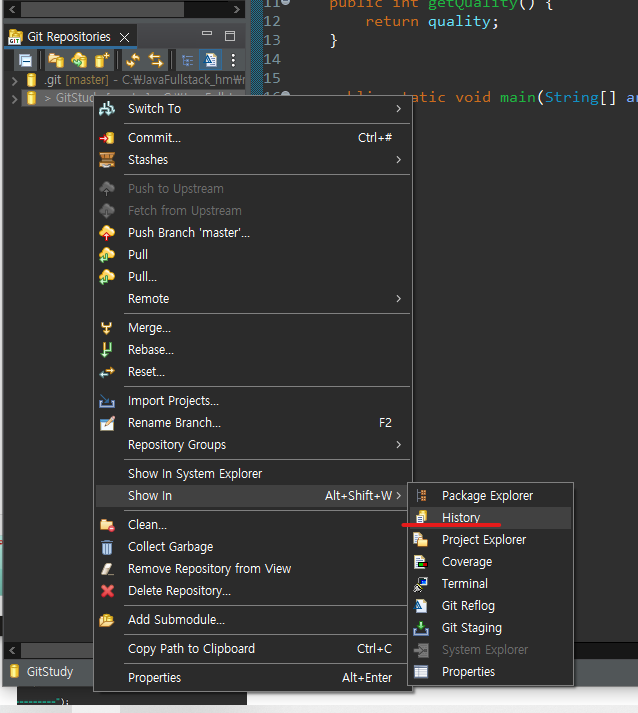Expand the GitStudy repository node
This screenshot has height=713, width=638.
point(15,98)
